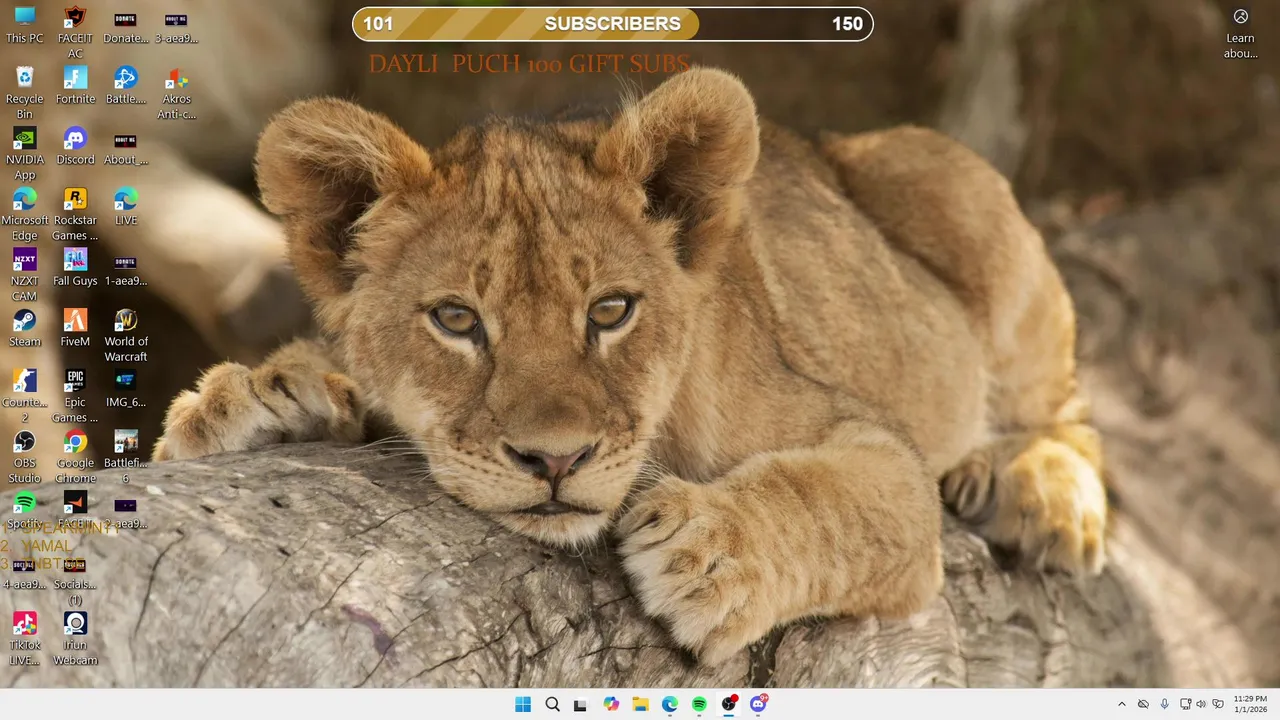Open TikTok LIVE Studio shortcut

point(24,640)
